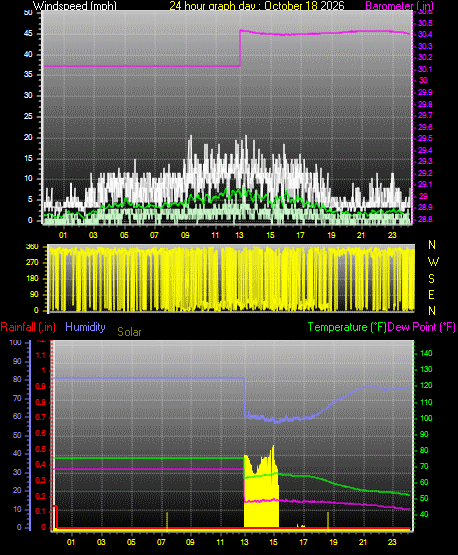Click the "180" wind direction axis value
The width and height of the screenshot is (458, 555).
(x=32, y=279)
